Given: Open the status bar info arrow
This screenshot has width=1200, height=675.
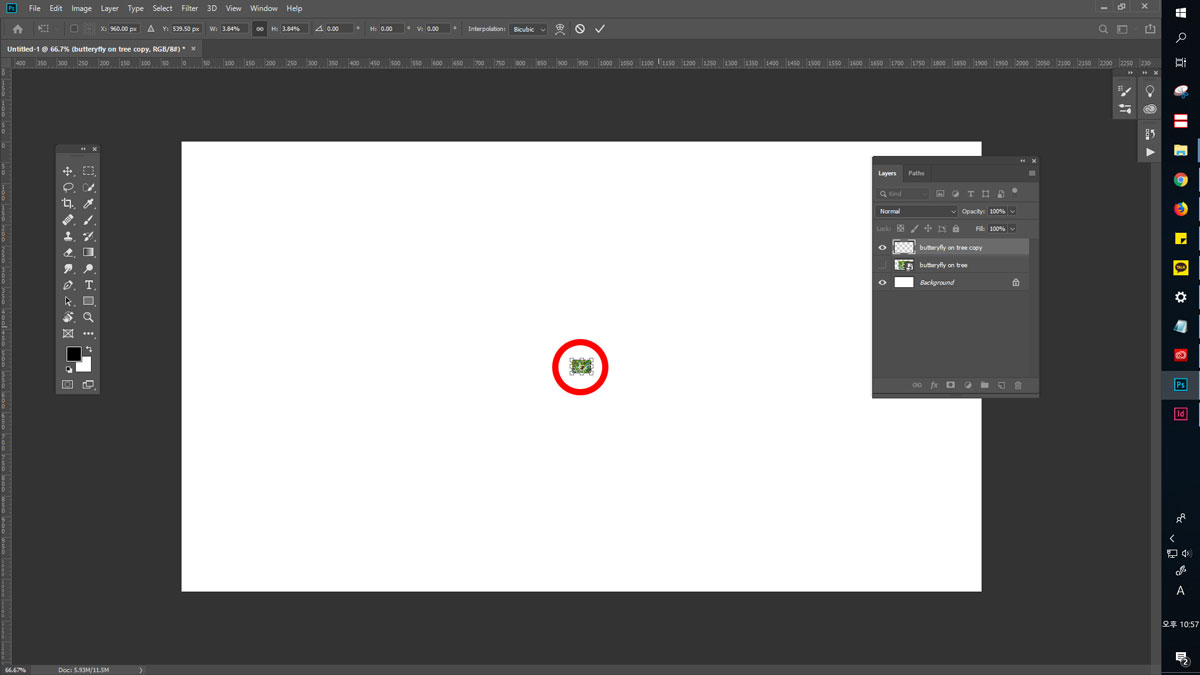Looking at the screenshot, I should pyautogui.click(x=141, y=669).
